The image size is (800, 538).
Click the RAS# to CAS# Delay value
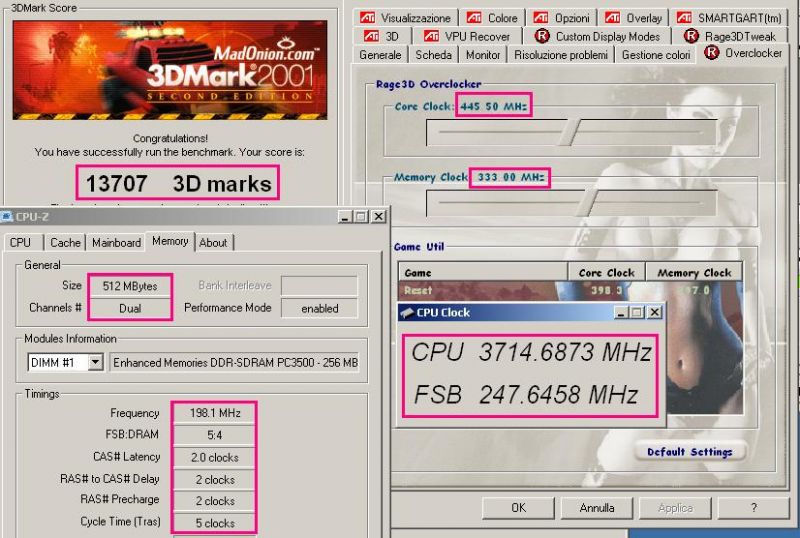coord(215,480)
